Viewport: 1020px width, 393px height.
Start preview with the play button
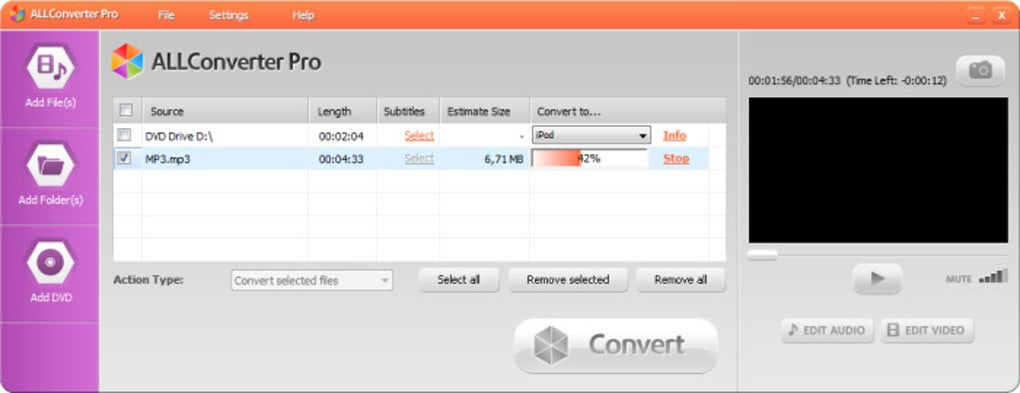(877, 279)
